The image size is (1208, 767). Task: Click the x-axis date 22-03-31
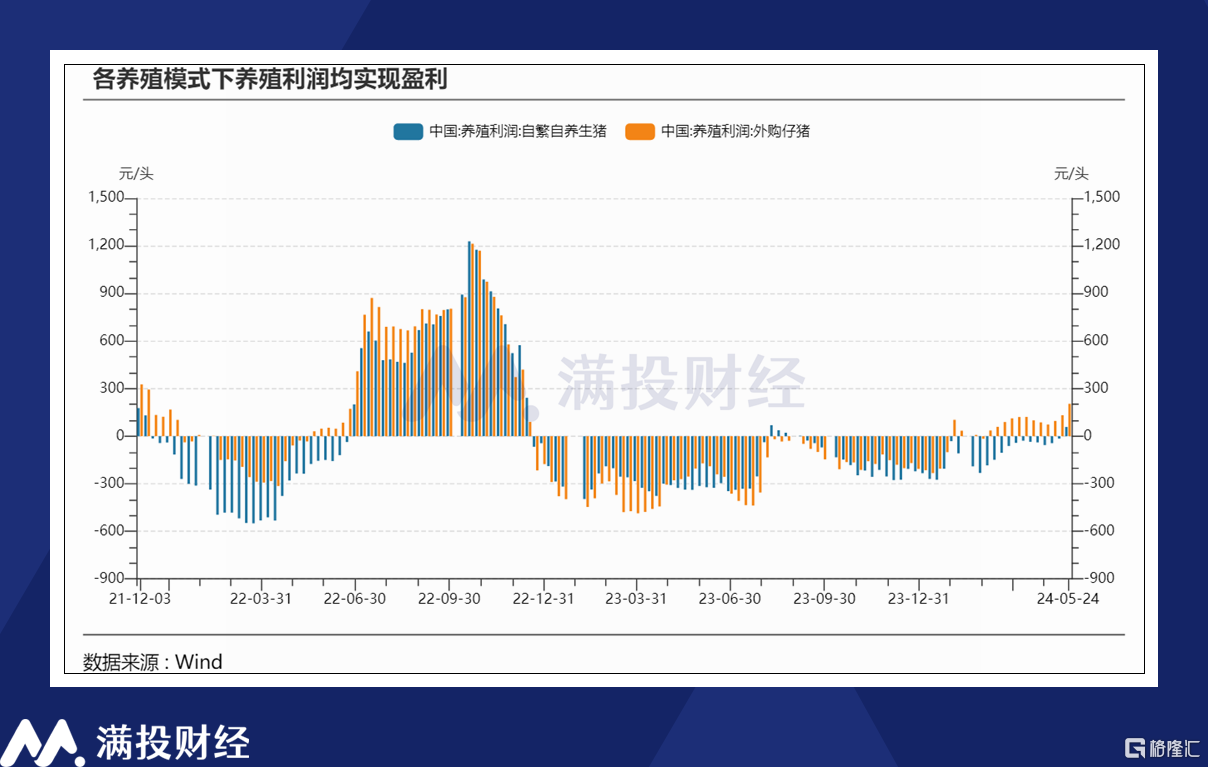pyautogui.click(x=261, y=599)
